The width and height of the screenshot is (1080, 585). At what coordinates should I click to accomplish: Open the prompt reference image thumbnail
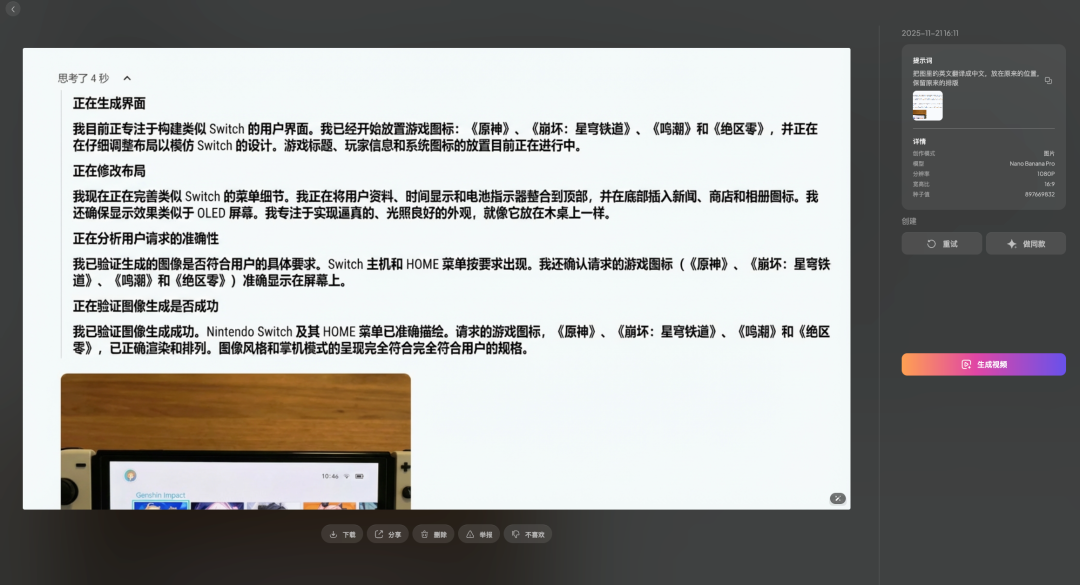coord(927,106)
